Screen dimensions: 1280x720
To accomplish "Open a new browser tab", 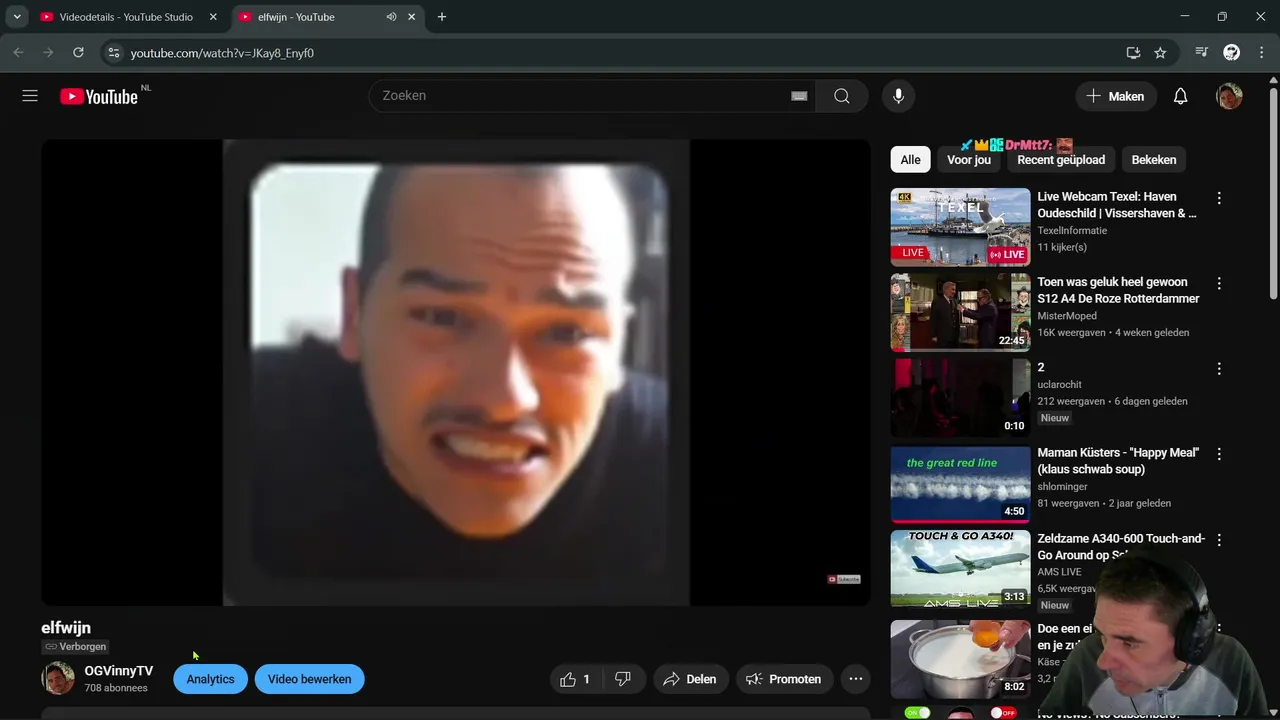I will click(442, 17).
